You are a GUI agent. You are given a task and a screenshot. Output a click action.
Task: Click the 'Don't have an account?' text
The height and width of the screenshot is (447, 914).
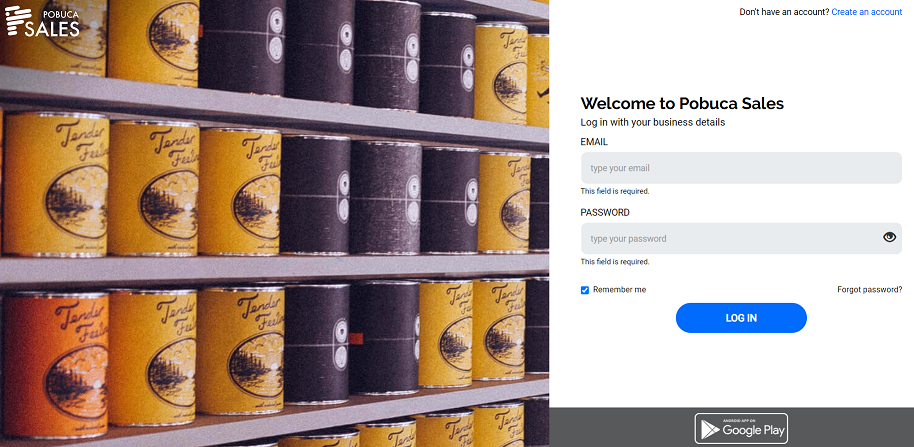pos(784,12)
